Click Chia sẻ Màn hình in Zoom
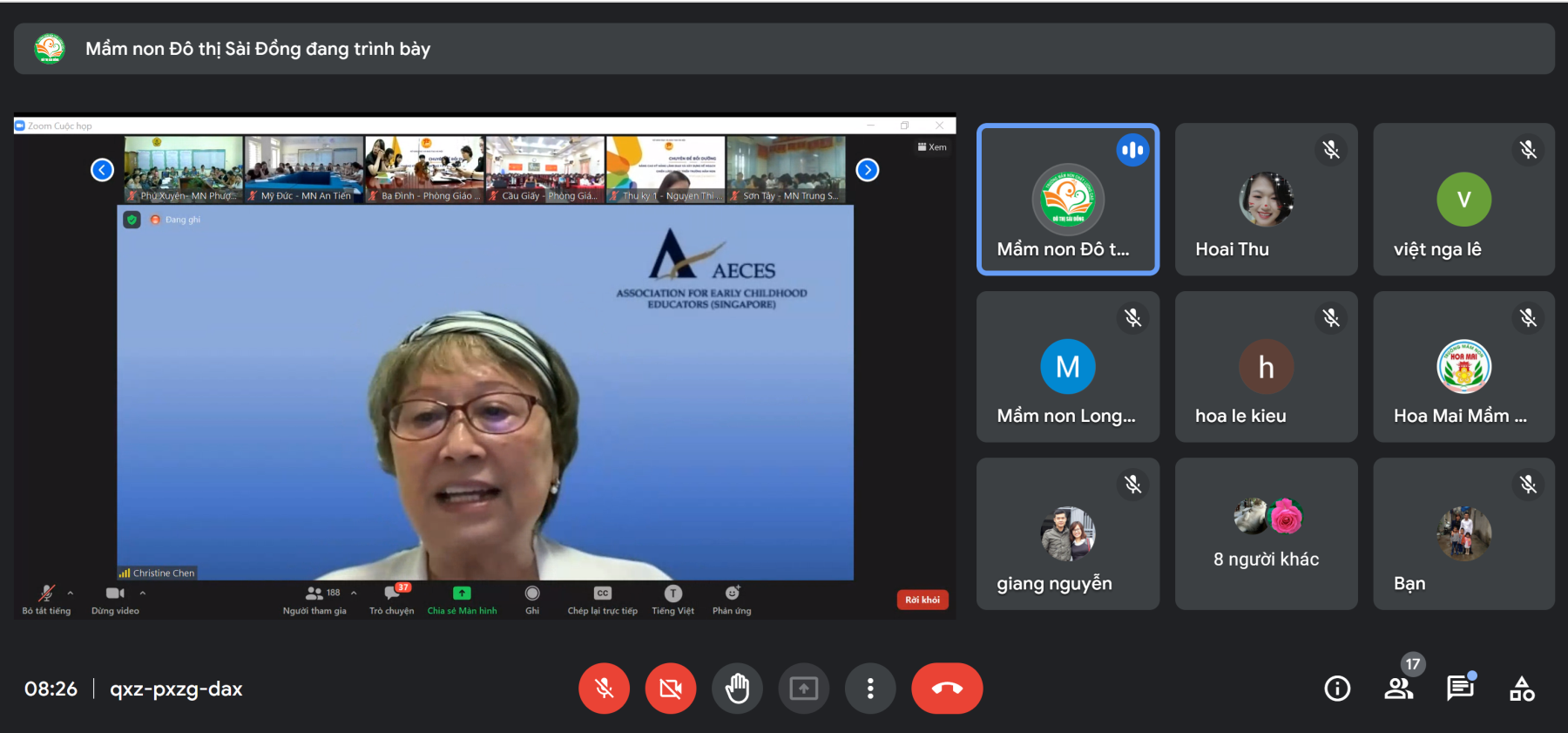This screenshot has height=733, width=1568. 462,599
